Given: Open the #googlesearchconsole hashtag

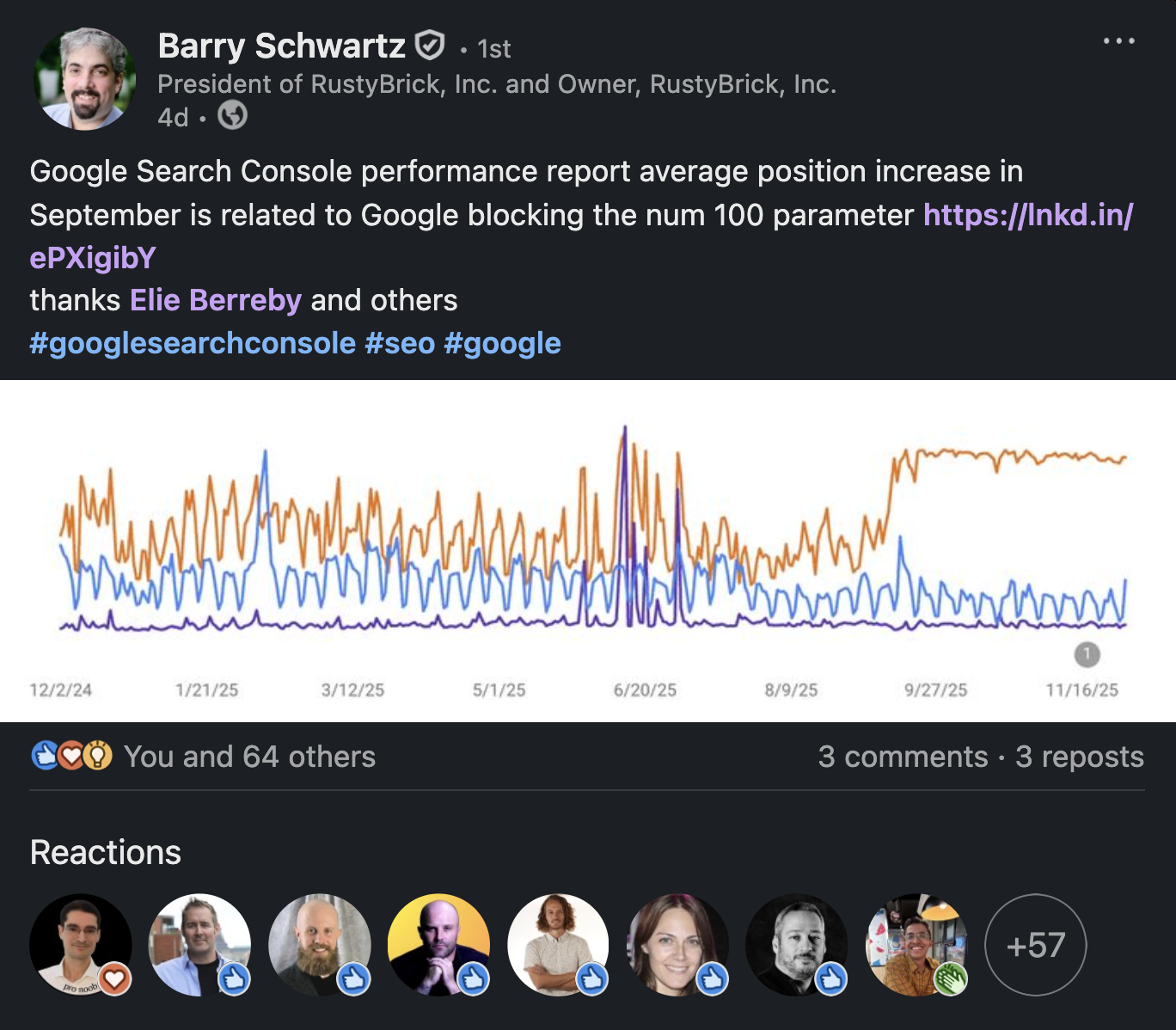Looking at the screenshot, I should 193,343.
